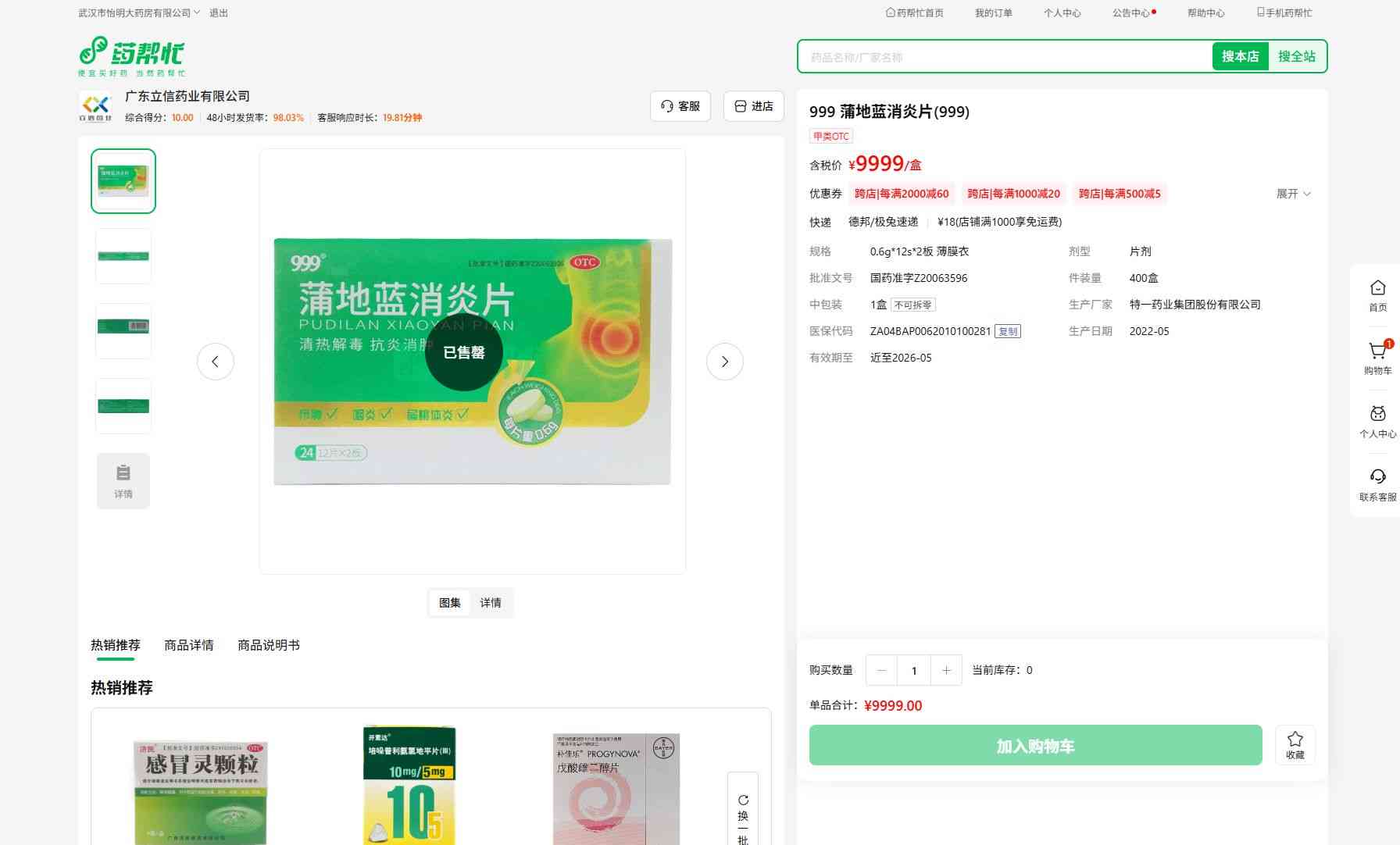The image size is (1400, 845).
Task: Click the home icon in right sidebar
Action: tap(1377, 295)
